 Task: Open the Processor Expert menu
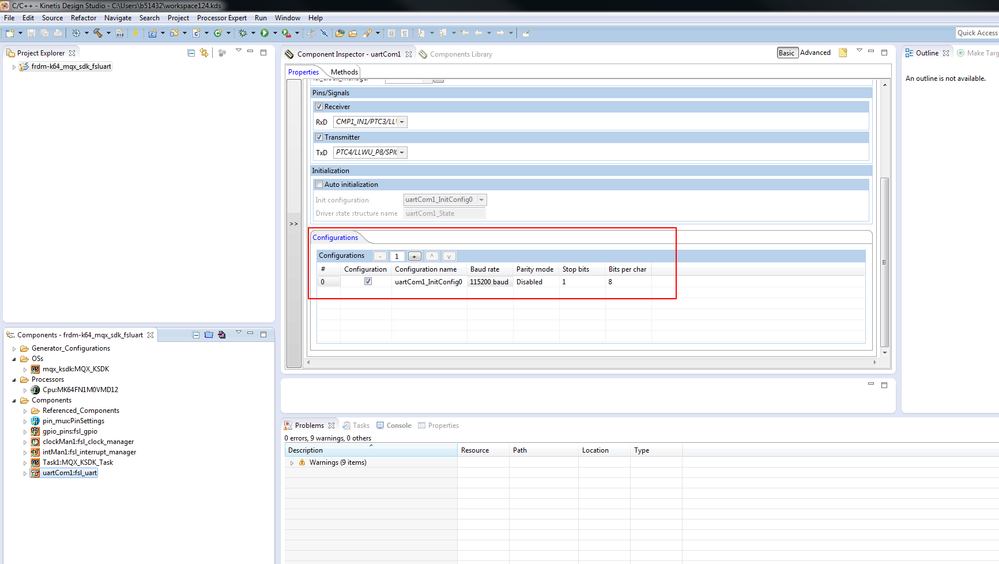click(x=222, y=18)
